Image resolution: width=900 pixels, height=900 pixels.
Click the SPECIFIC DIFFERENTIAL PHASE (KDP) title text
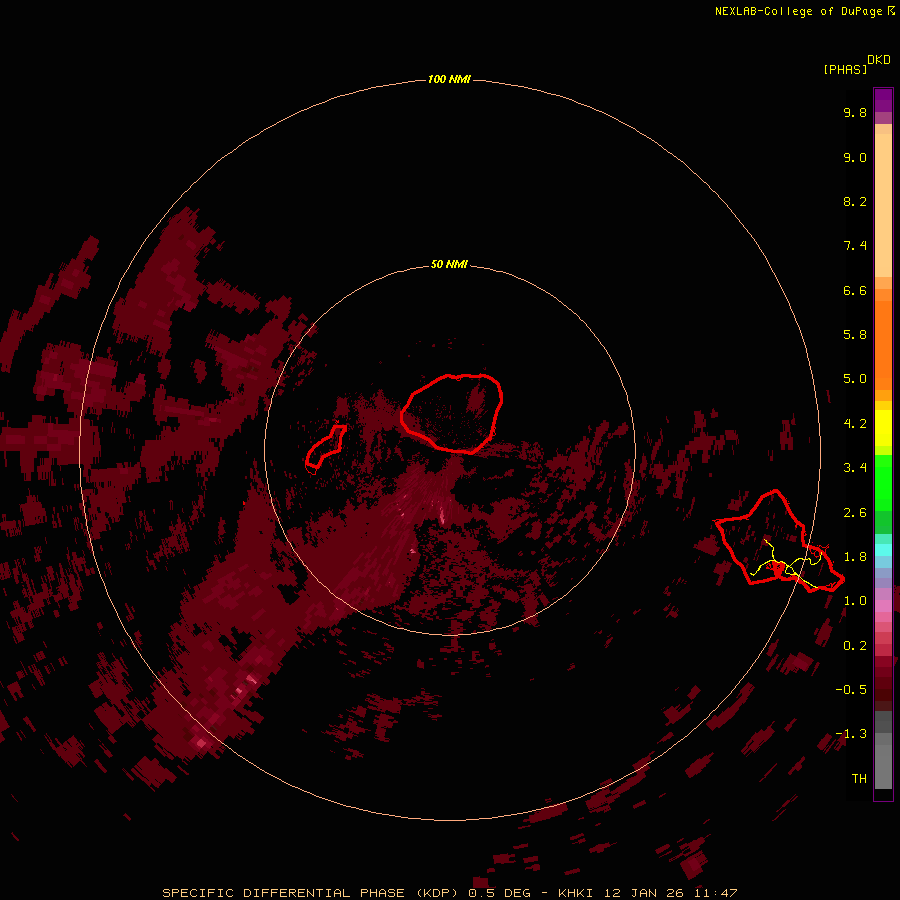click(310, 893)
